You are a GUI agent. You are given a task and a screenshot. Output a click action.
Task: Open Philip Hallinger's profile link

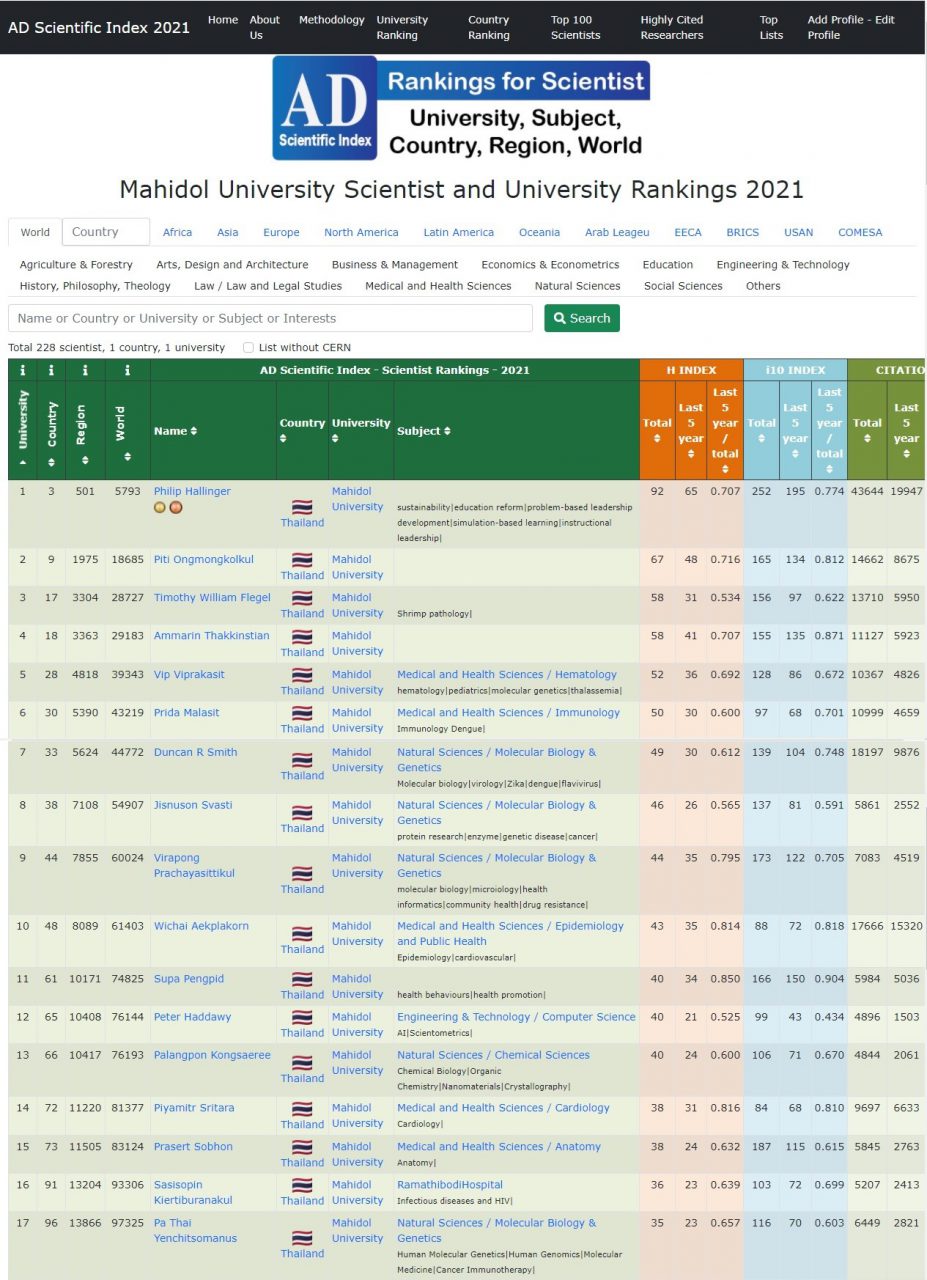coord(192,491)
